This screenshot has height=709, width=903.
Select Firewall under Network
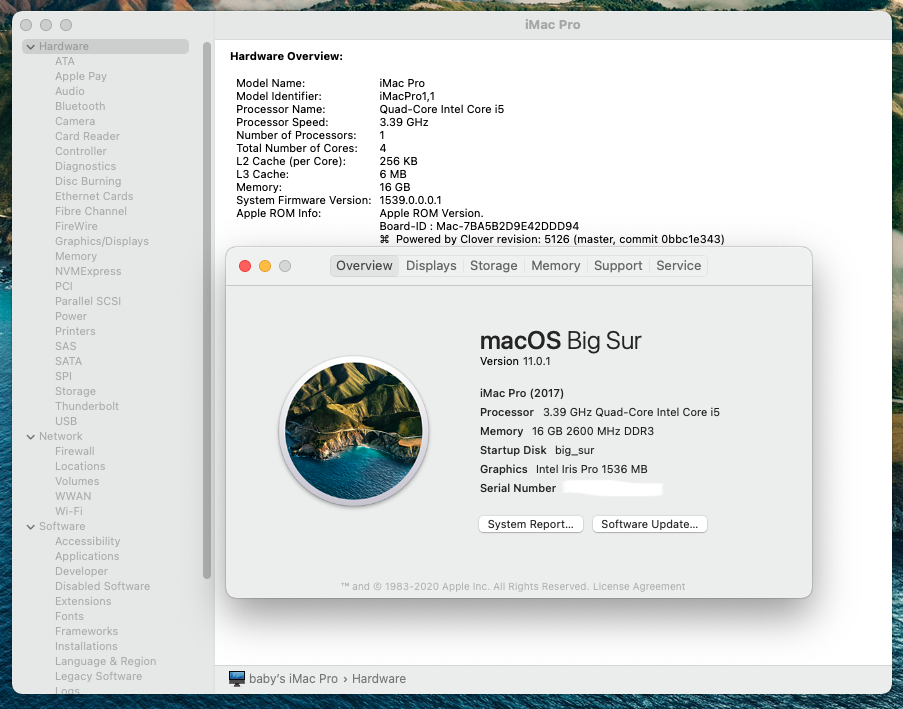[75, 451]
